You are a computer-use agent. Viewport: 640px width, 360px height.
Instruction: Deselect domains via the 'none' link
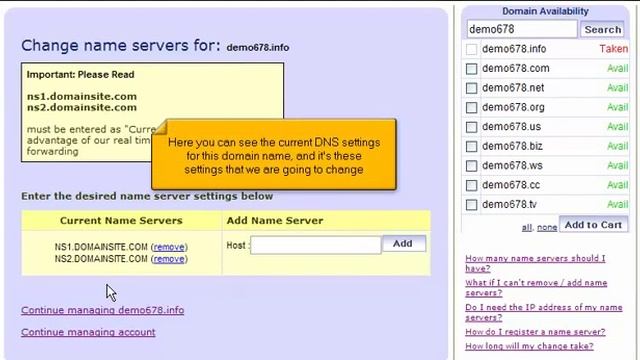point(547,227)
